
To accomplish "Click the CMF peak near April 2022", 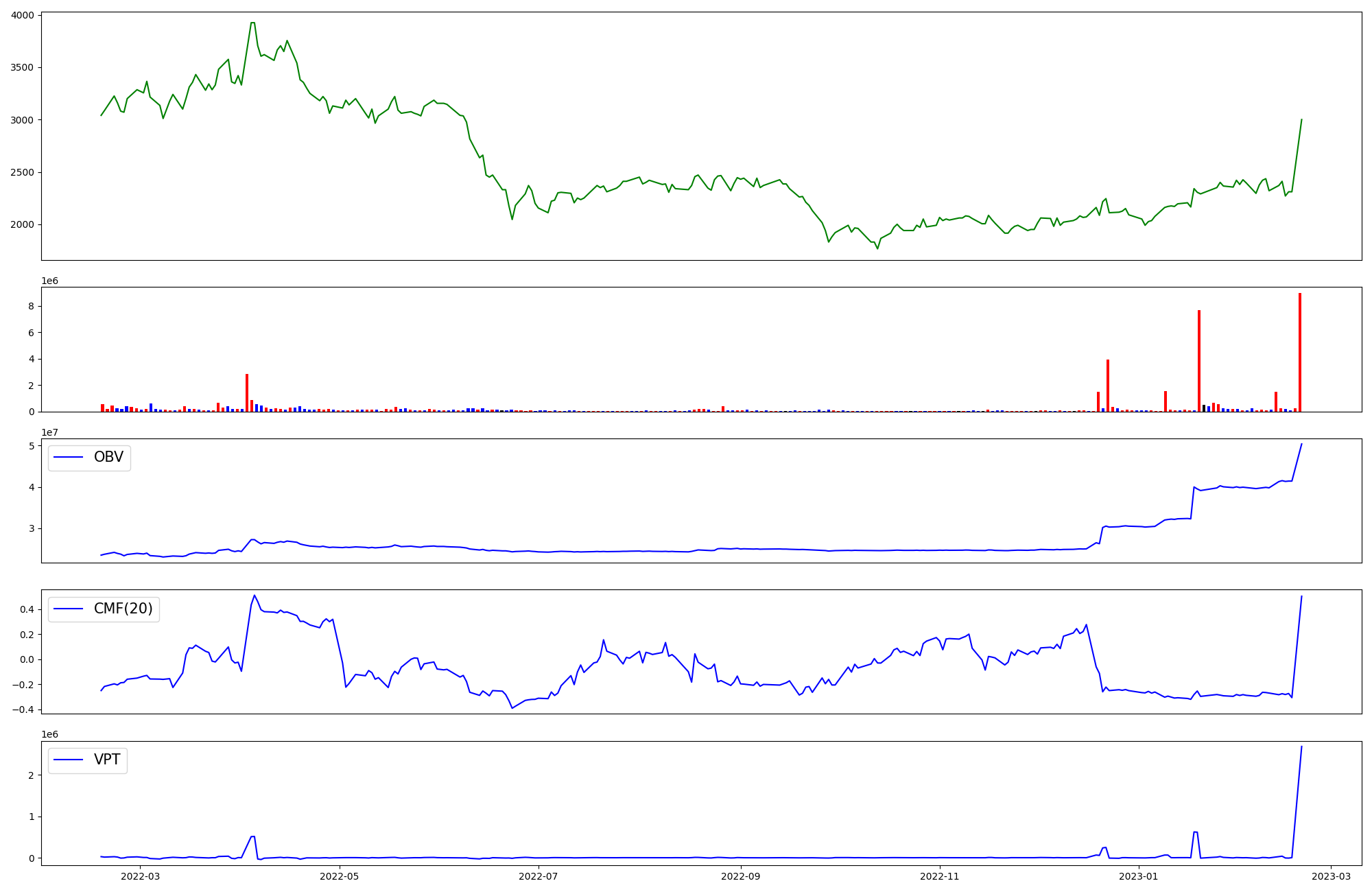I will (255, 596).
